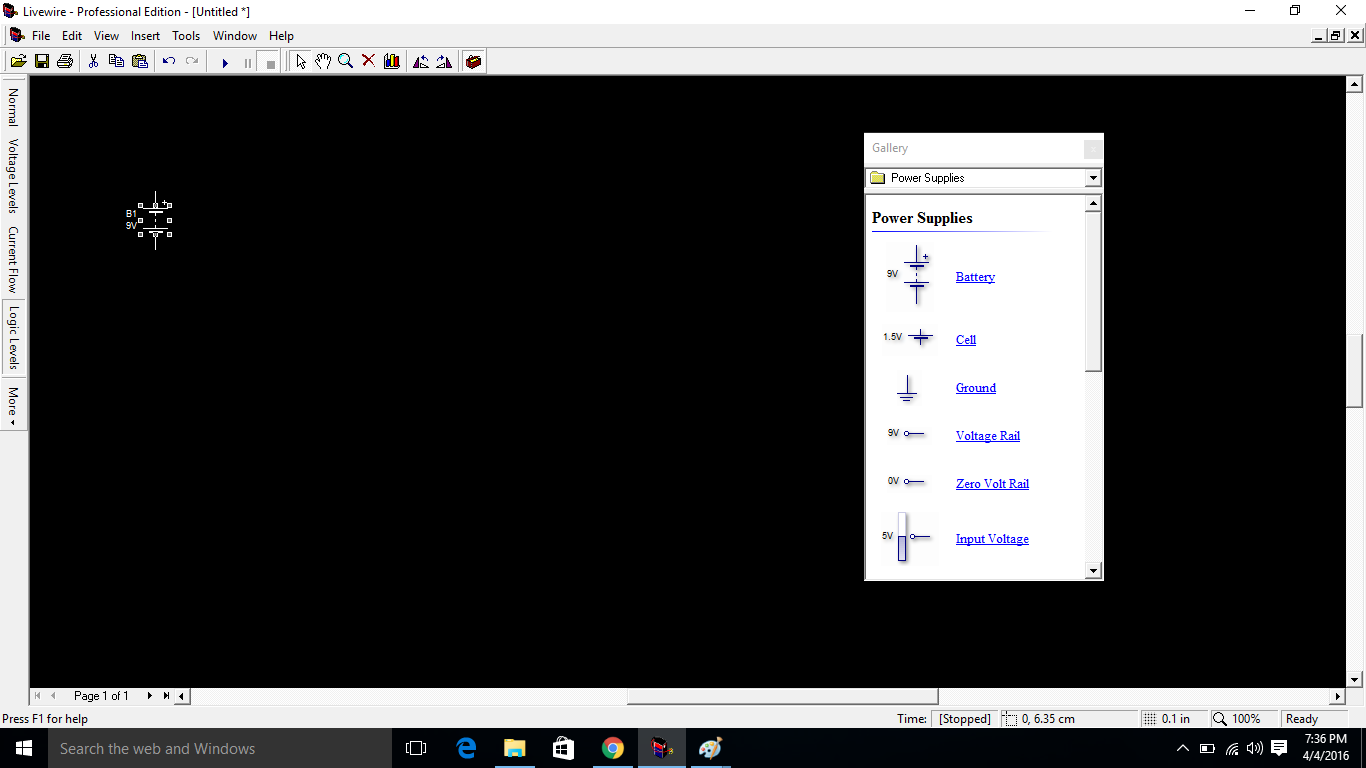Image resolution: width=1366 pixels, height=768 pixels.
Task: Switch to the Logic Levels tab
Action: pyautogui.click(x=14, y=338)
